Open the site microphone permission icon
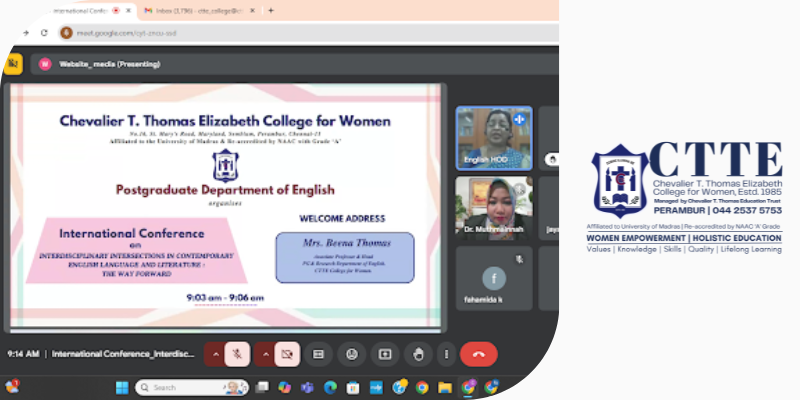Screen dimensions: 800x400 pyautogui.click(x=66, y=33)
